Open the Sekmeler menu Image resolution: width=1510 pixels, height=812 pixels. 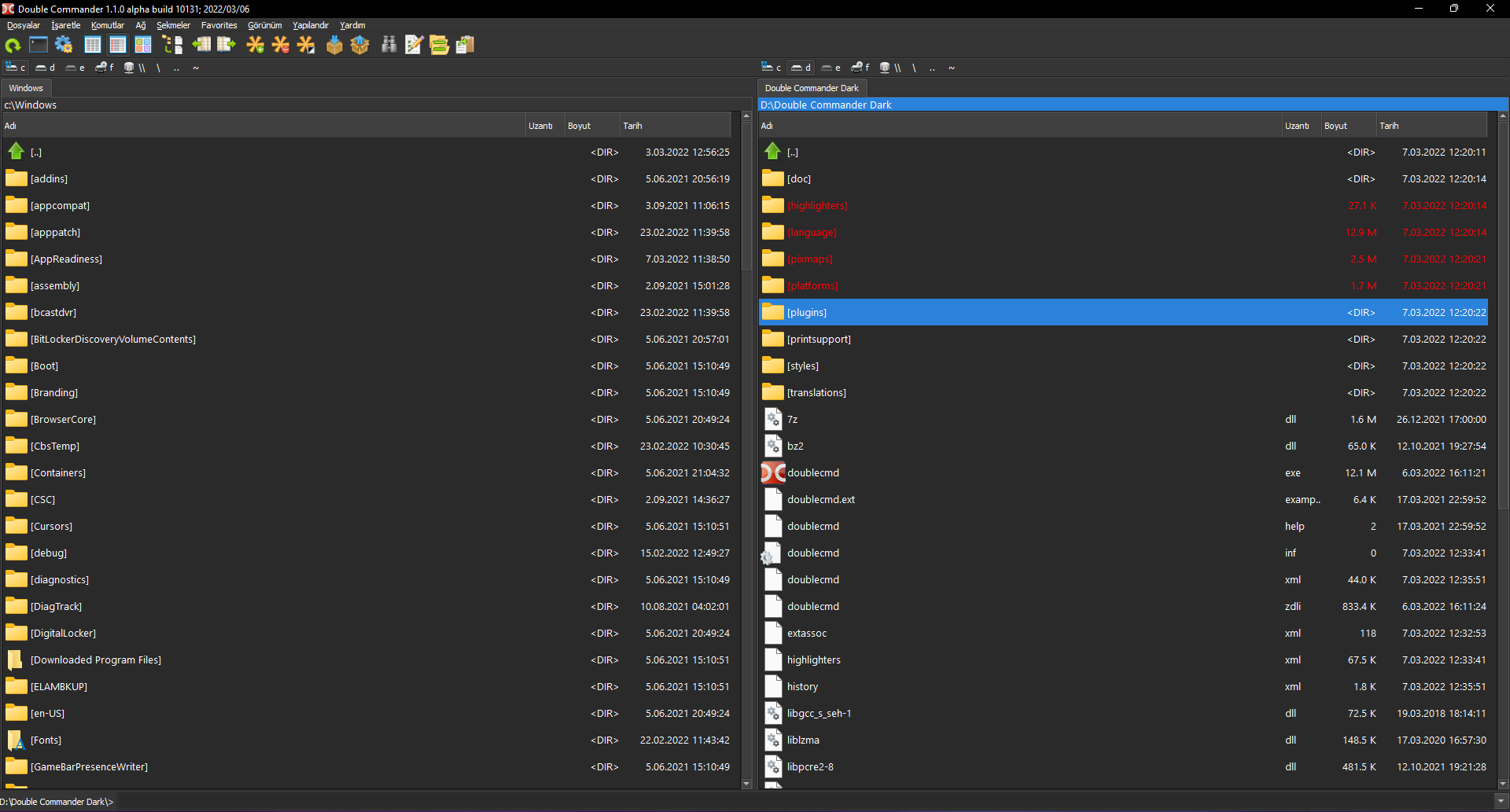click(x=173, y=25)
